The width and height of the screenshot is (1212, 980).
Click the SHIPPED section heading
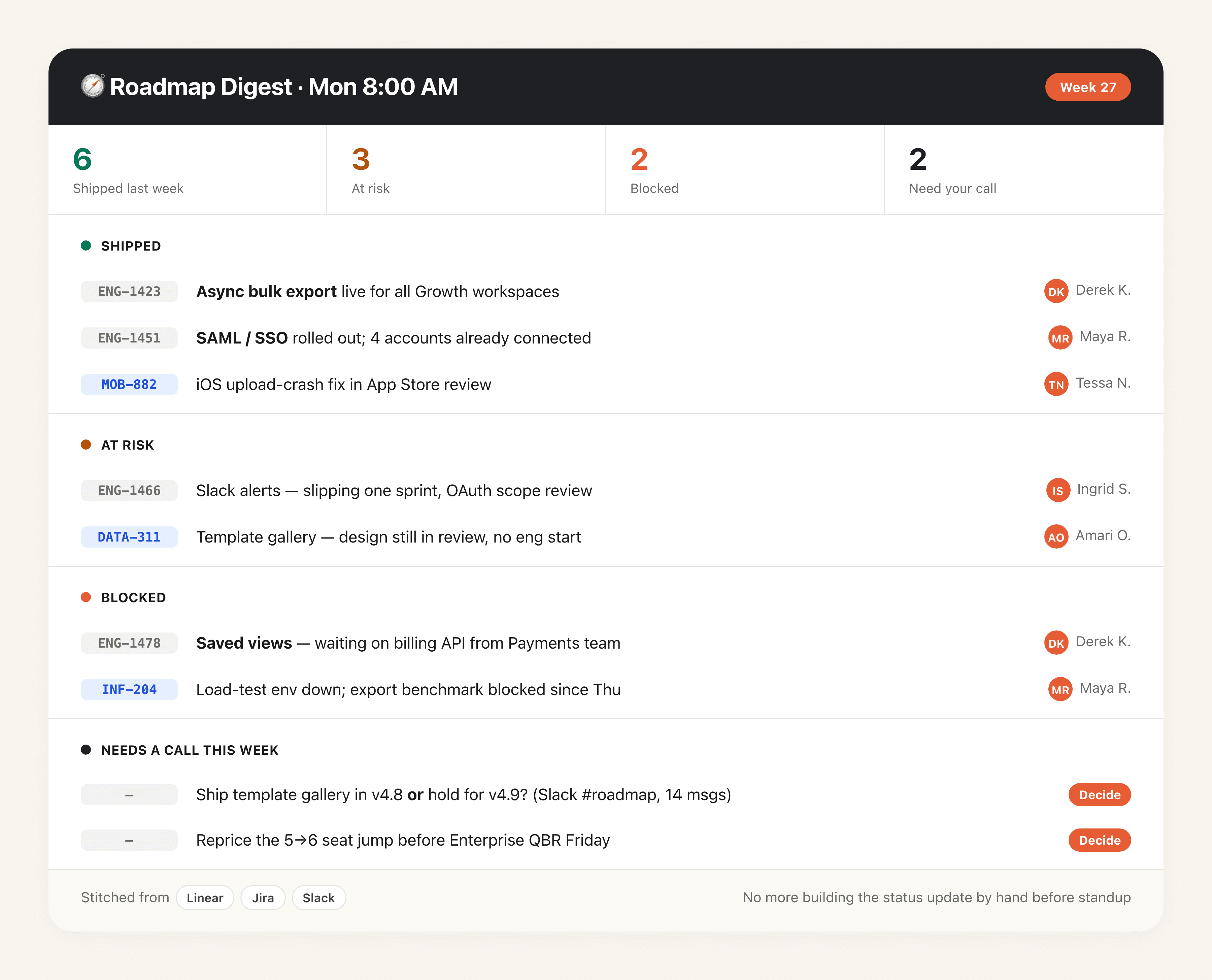point(131,246)
